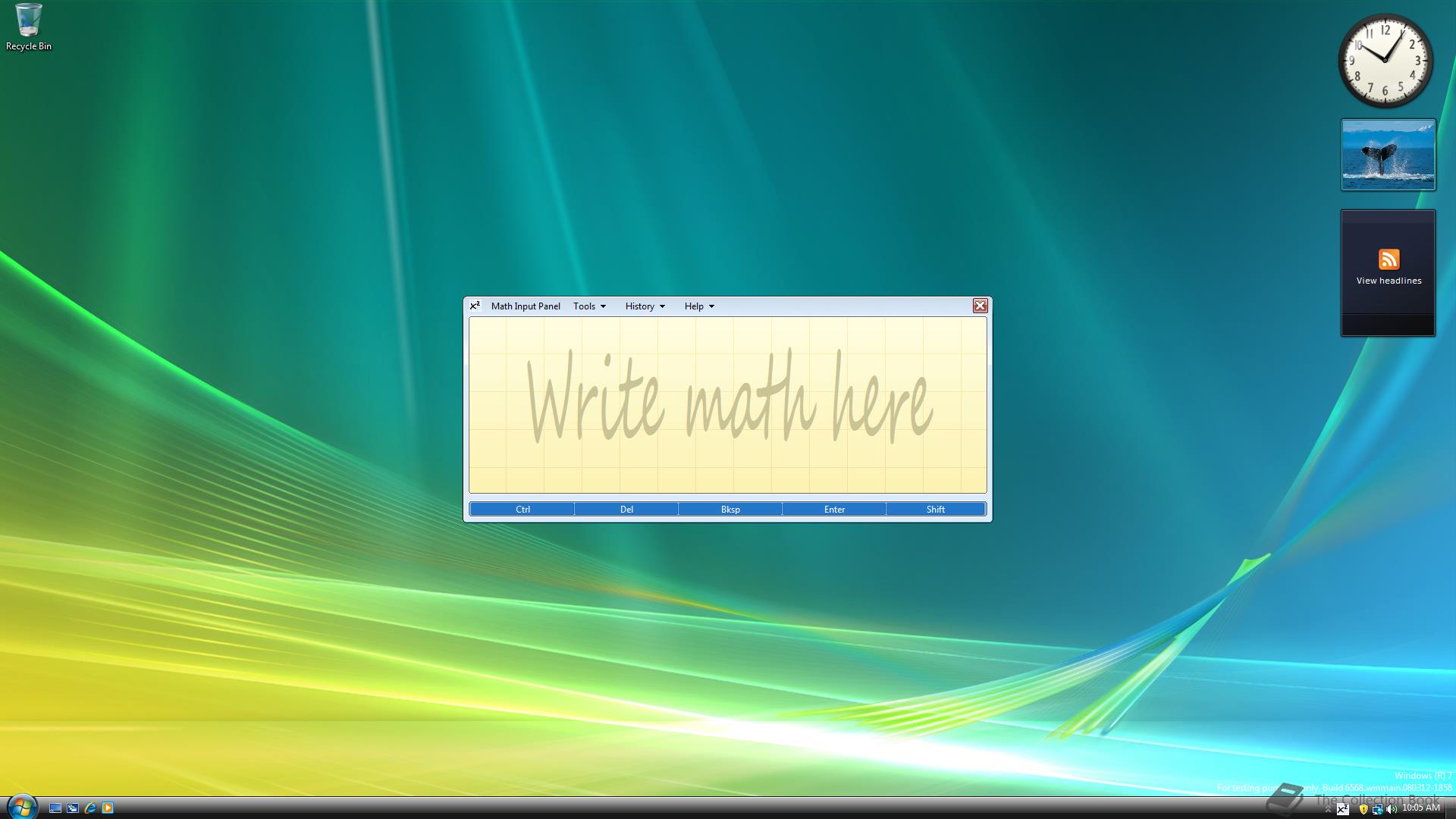Screen dimensions: 1456x819
Task: Open the Tools dropdown menu
Action: coord(589,306)
